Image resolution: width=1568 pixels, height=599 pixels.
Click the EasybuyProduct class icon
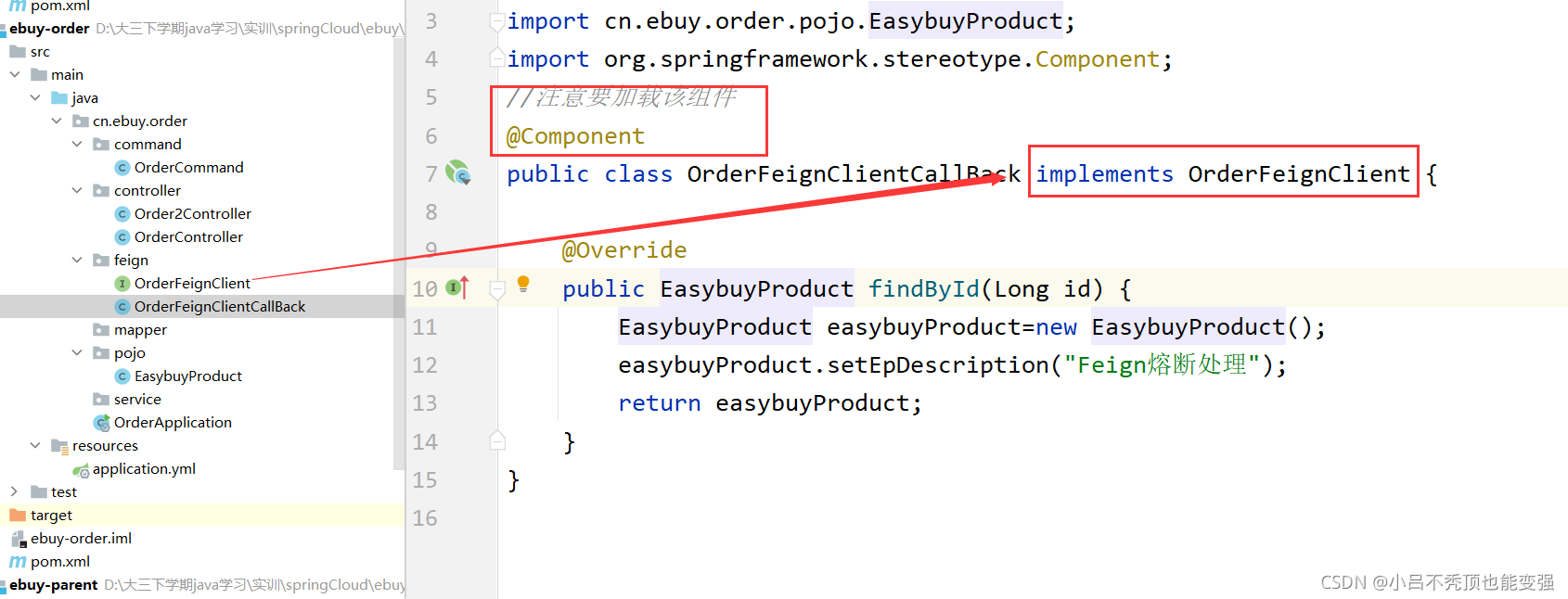(122, 376)
